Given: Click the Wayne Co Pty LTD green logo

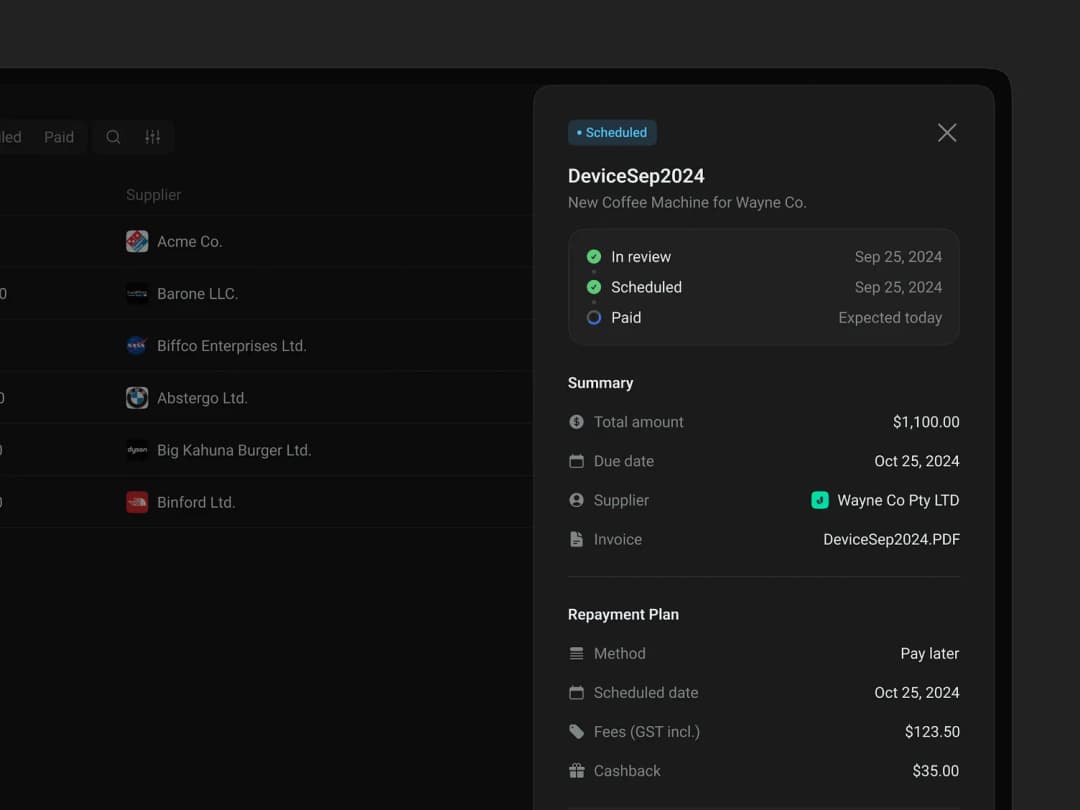Looking at the screenshot, I should point(820,500).
